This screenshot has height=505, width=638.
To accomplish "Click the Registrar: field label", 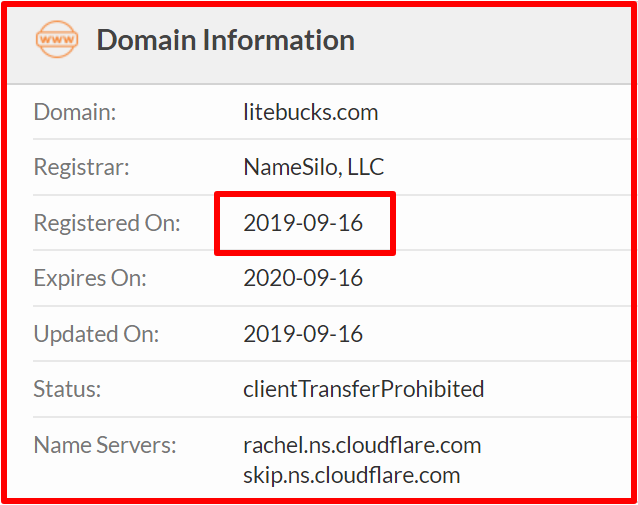I will [81, 167].
